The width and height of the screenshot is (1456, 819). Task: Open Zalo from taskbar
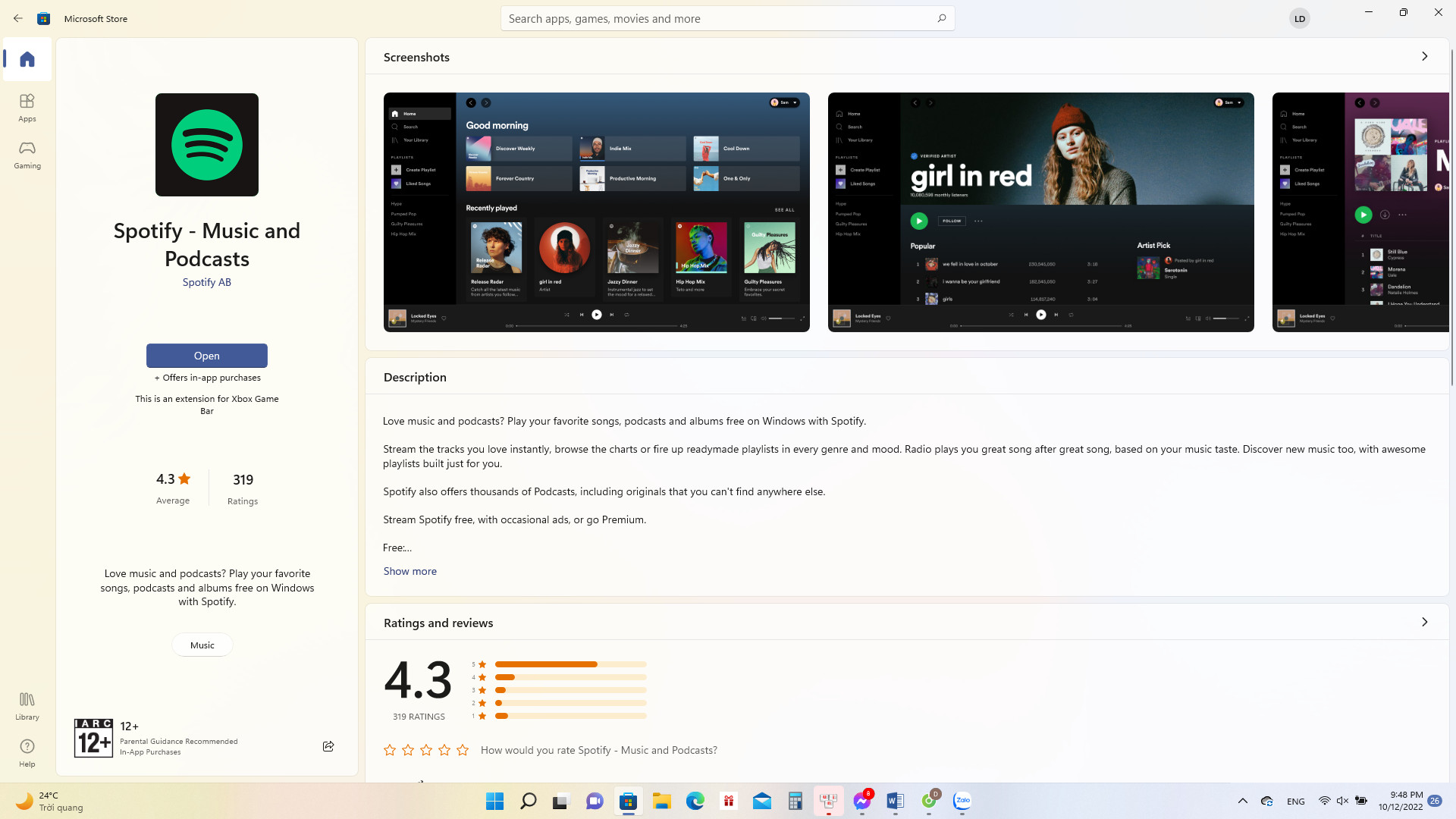[962, 801]
